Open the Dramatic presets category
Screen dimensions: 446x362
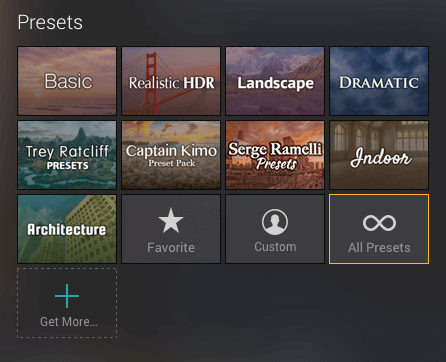click(379, 81)
